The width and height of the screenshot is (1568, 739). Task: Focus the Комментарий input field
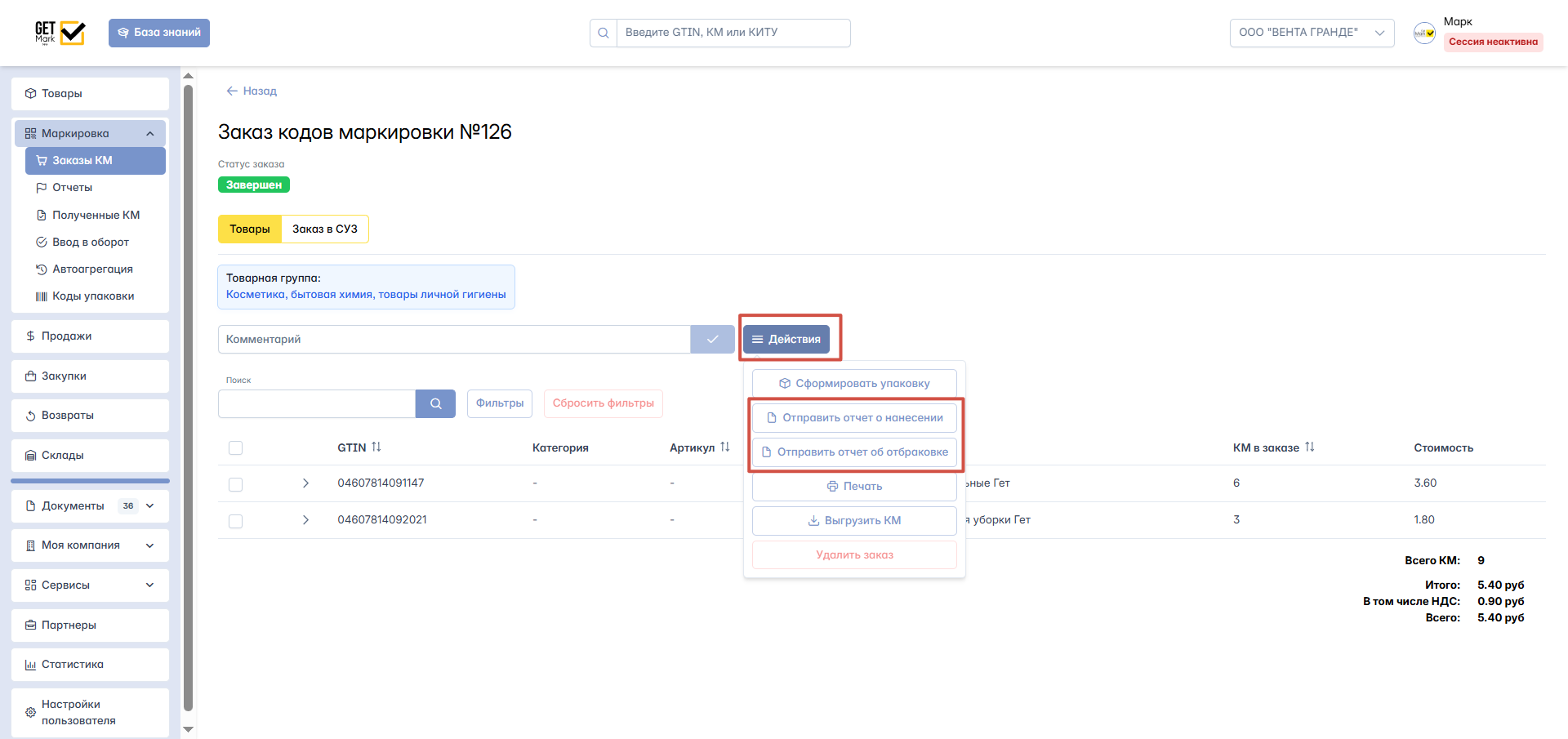(x=454, y=340)
